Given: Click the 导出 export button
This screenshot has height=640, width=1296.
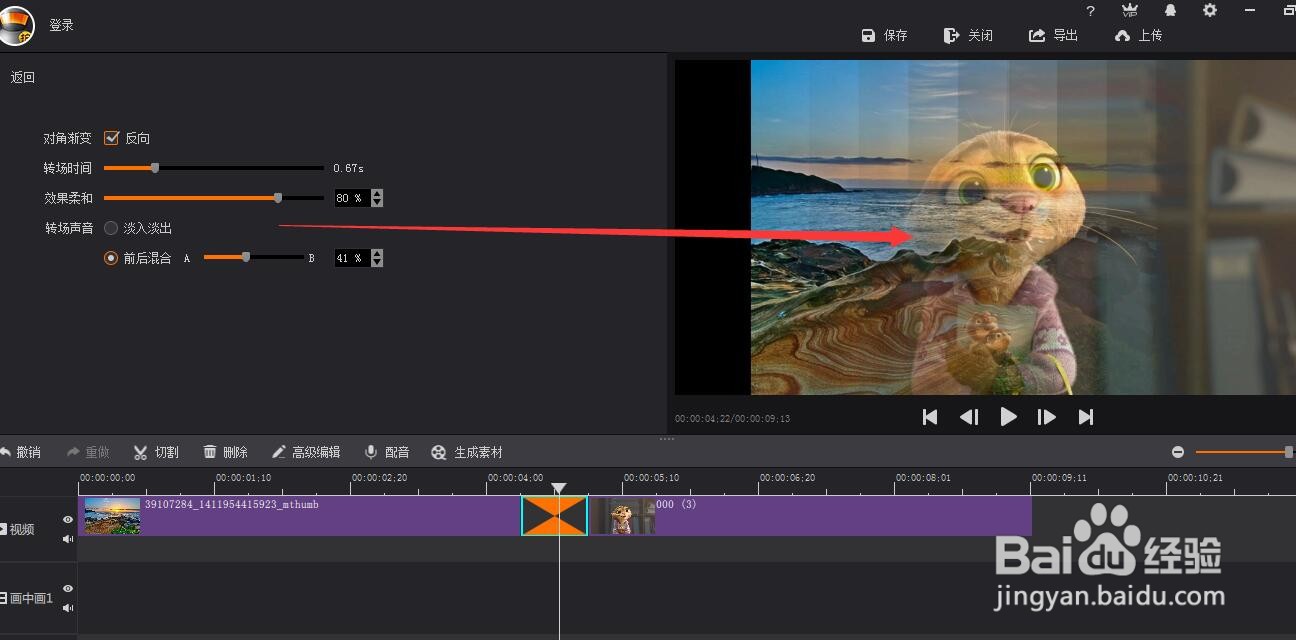Looking at the screenshot, I should (1054, 35).
